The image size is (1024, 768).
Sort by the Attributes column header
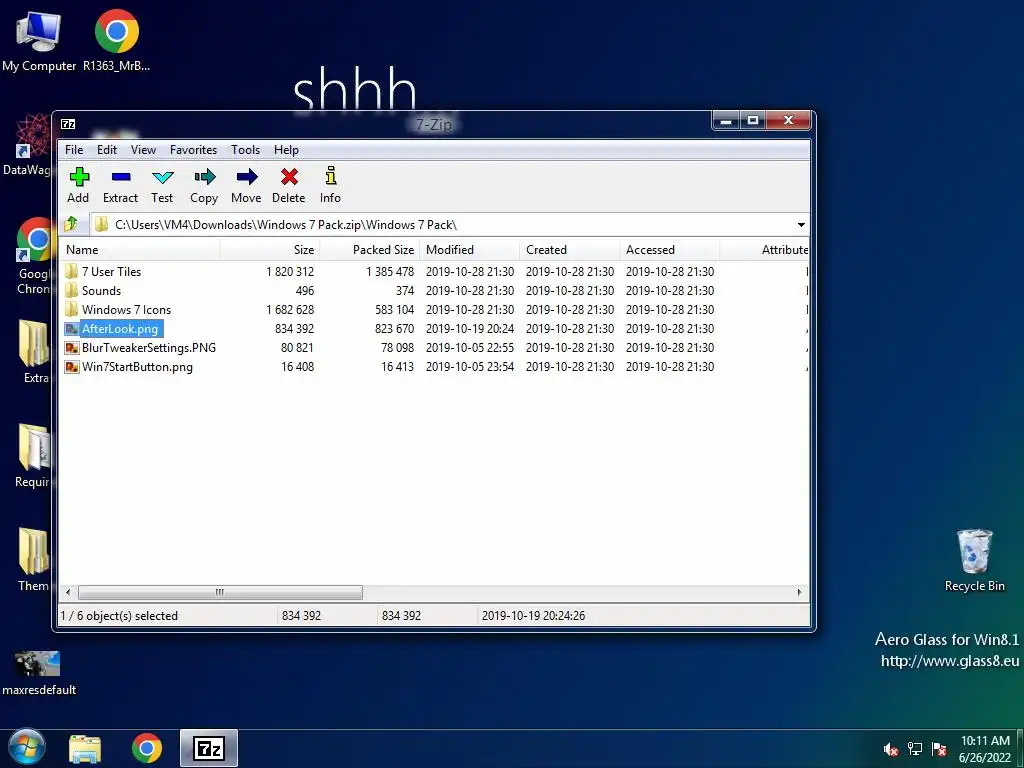click(x=764, y=249)
